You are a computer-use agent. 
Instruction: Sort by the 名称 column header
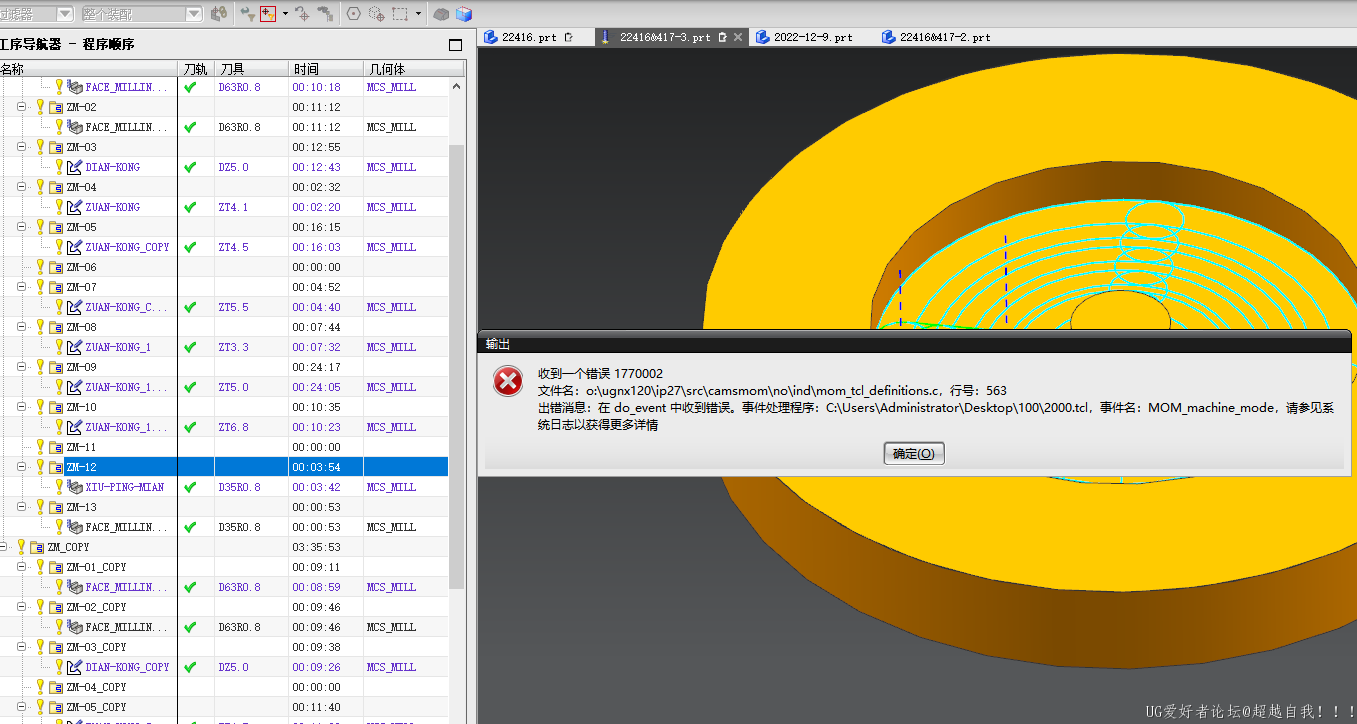point(89,69)
